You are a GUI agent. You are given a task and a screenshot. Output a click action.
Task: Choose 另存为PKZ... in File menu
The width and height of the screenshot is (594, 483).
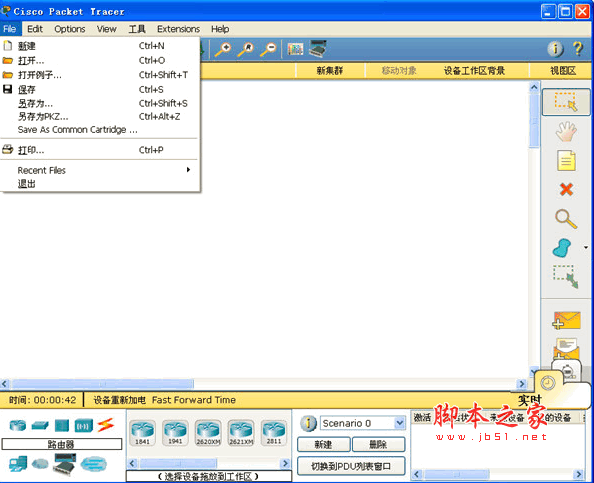coord(99,116)
